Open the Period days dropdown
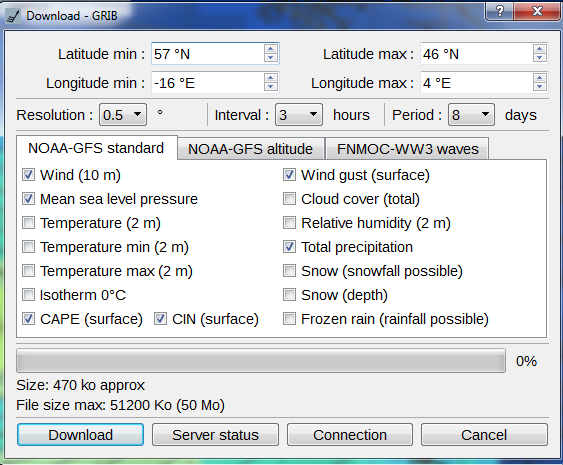Image resolution: width=563 pixels, height=465 pixels. (x=471, y=115)
